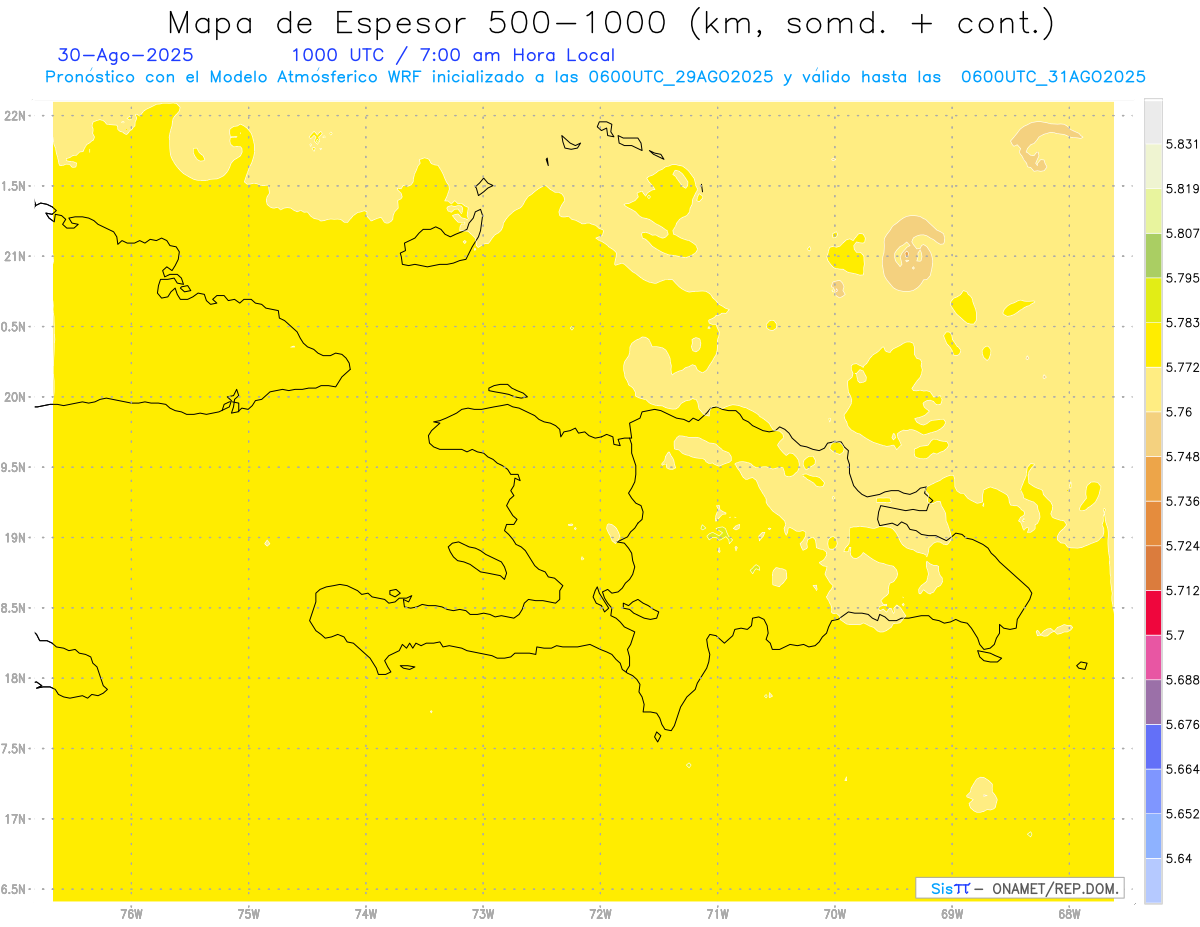Image resolution: width=1200 pixels, height=927 pixels.
Task: Click the colorbar value 5.664
Action: click(x=1183, y=769)
